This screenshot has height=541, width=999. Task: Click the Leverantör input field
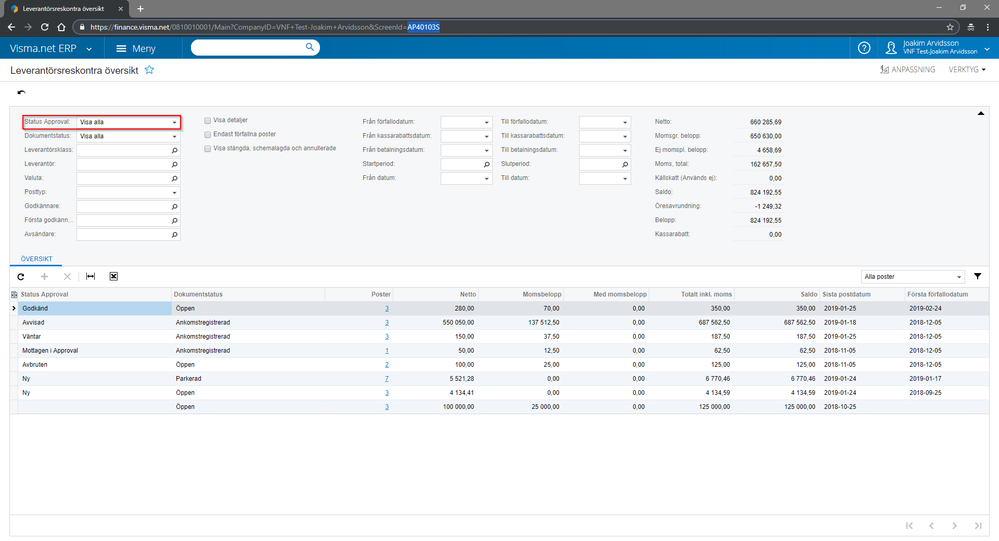[x=123, y=164]
